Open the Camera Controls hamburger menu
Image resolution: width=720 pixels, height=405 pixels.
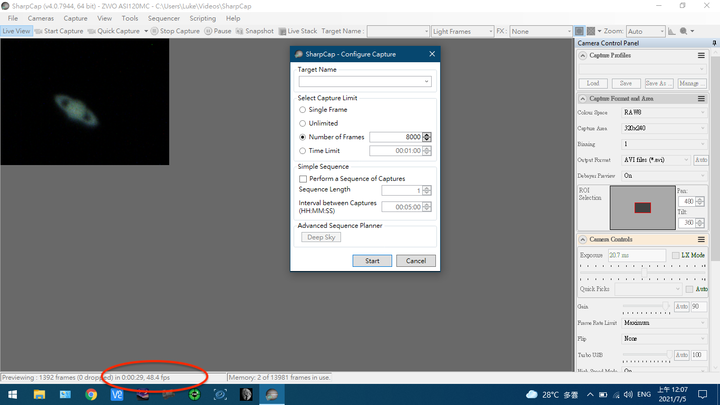pyautogui.click(x=701, y=239)
